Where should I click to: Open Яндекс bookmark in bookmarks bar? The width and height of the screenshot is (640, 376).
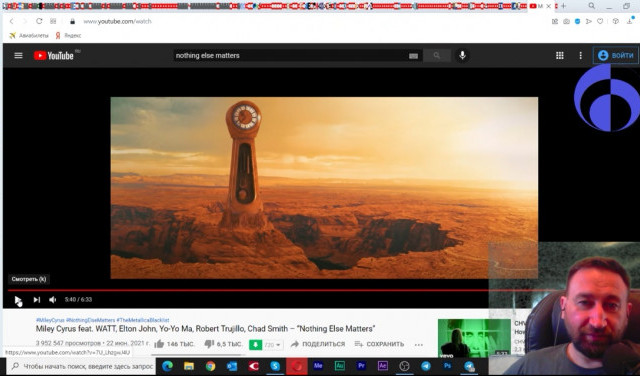[x=68, y=36]
